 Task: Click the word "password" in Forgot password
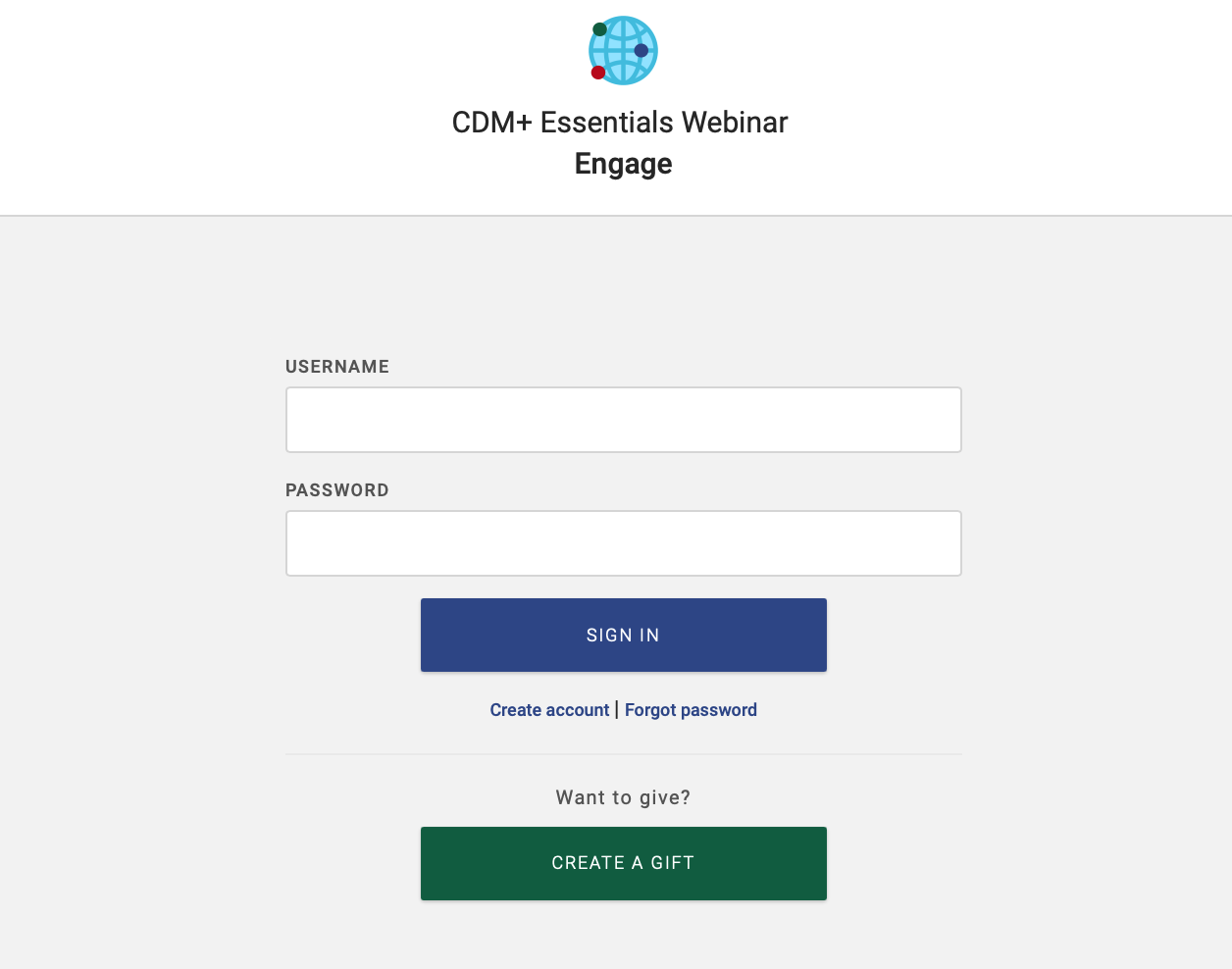click(x=718, y=710)
